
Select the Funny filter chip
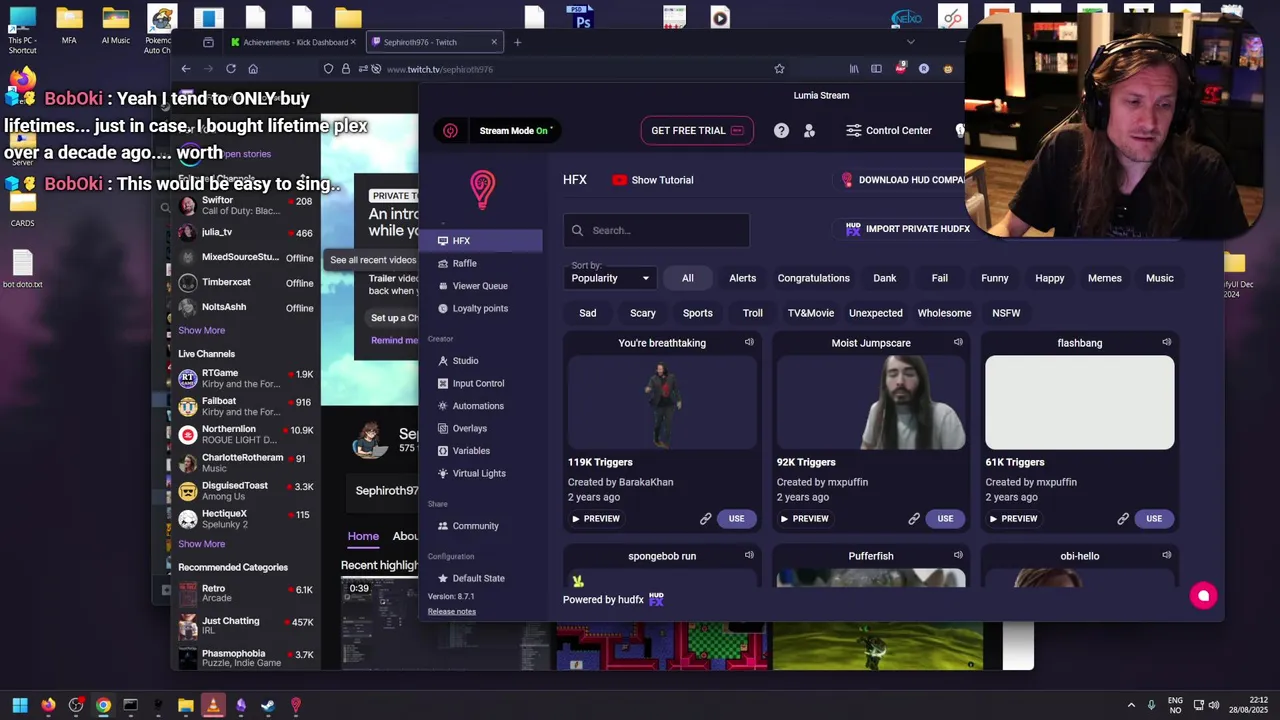[995, 278]
